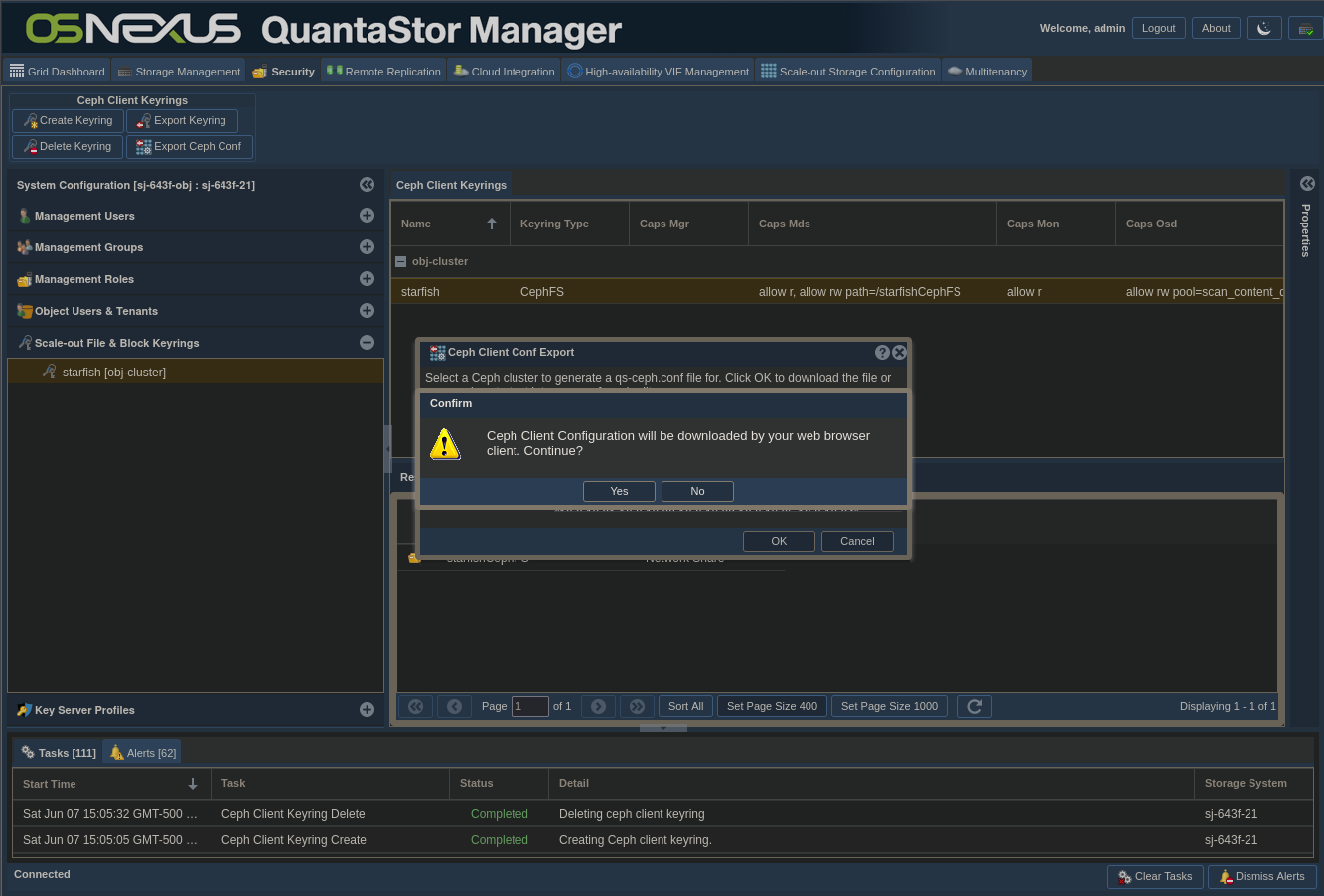Click the system status icon beside dark mode
Image resolution: width=1324 pixels, height=896 pixels.
(x=1303, y=28)
